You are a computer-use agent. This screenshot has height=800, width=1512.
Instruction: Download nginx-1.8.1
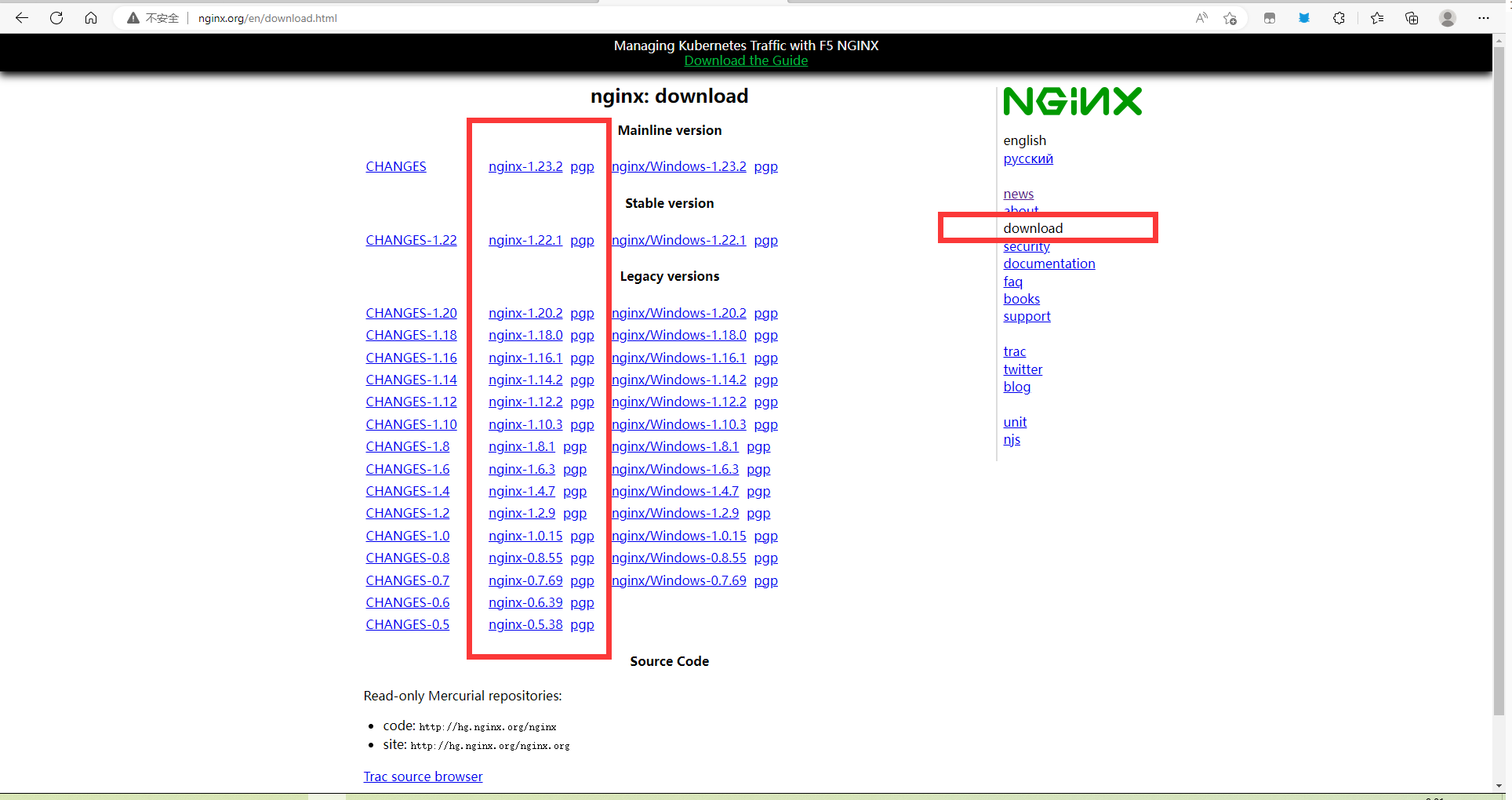(522, 446)
